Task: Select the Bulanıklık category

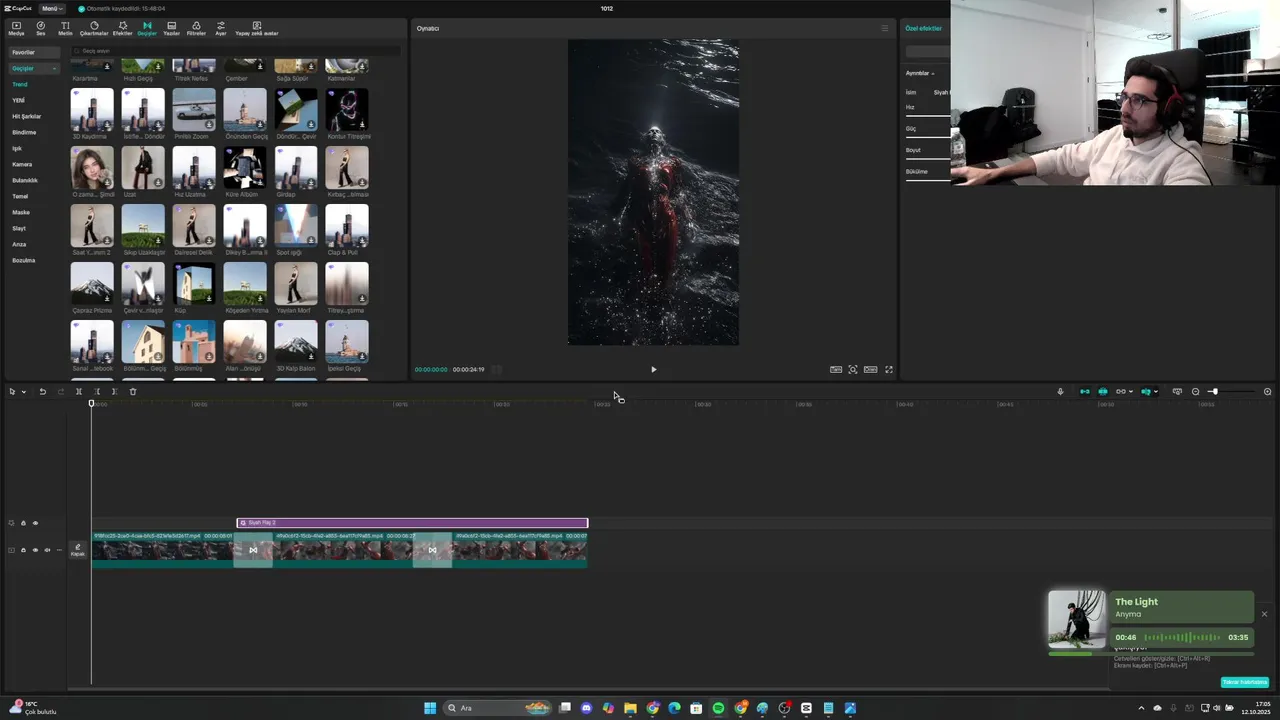Action: pos(25,180)
